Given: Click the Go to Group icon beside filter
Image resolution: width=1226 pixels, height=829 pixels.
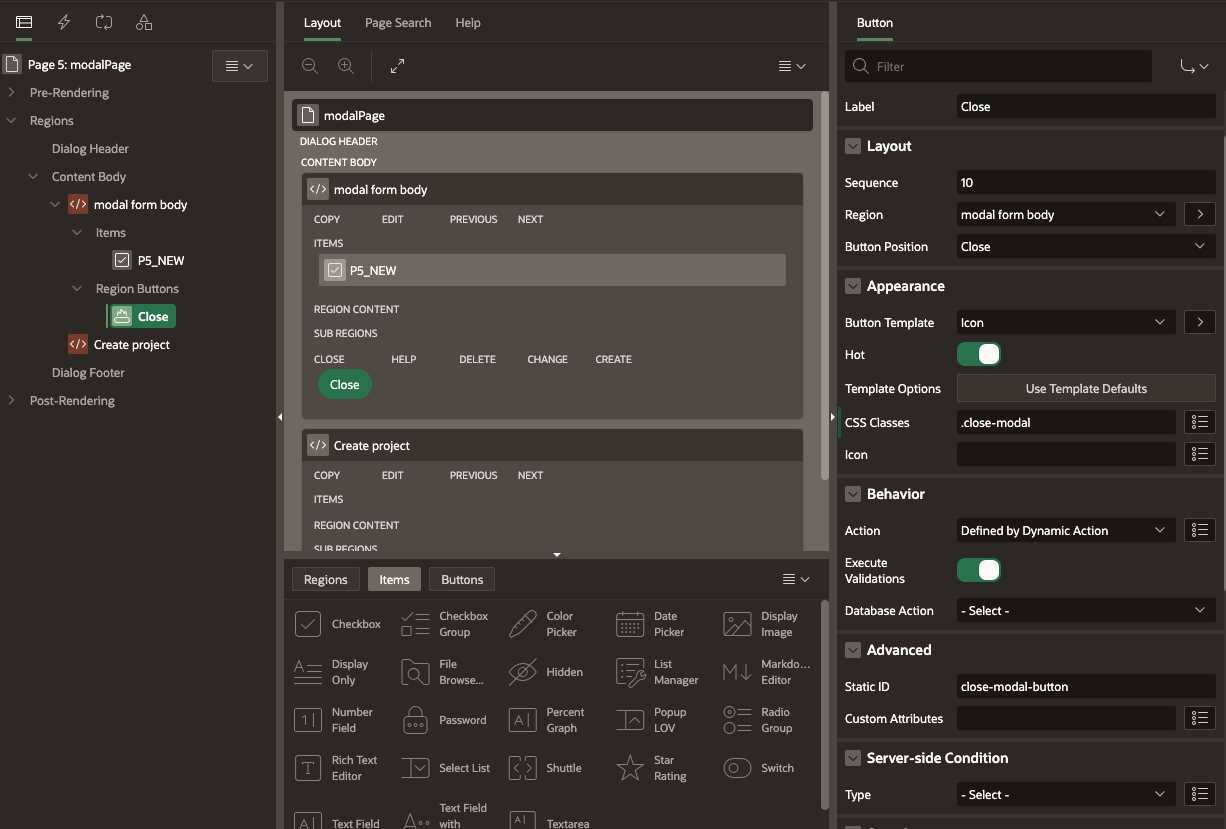Looking at the screenshot, I should 1188,67.
